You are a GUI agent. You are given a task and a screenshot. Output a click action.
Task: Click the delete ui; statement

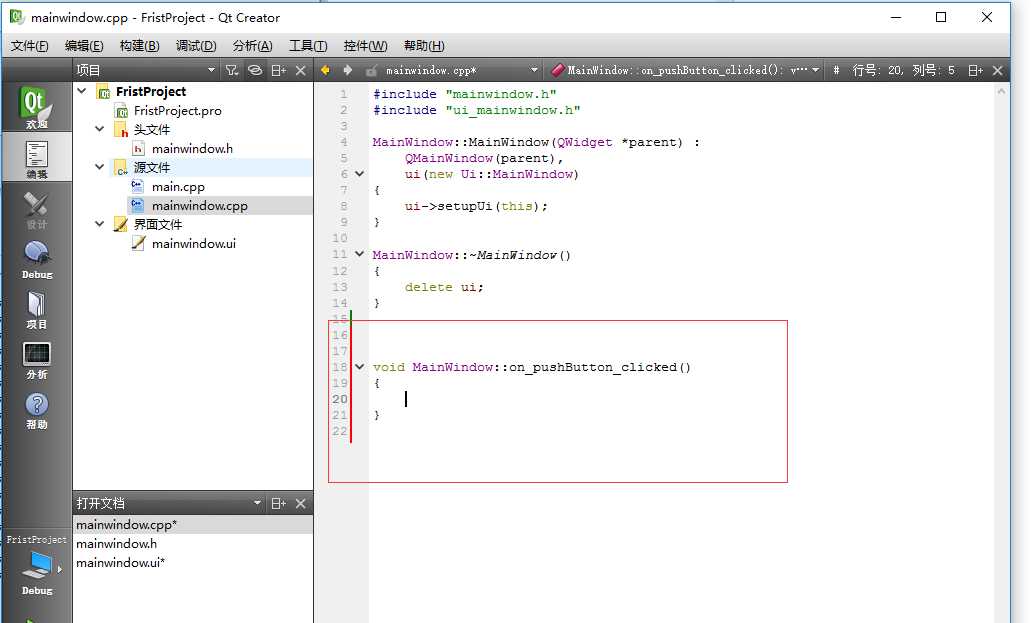coord(444,287)
